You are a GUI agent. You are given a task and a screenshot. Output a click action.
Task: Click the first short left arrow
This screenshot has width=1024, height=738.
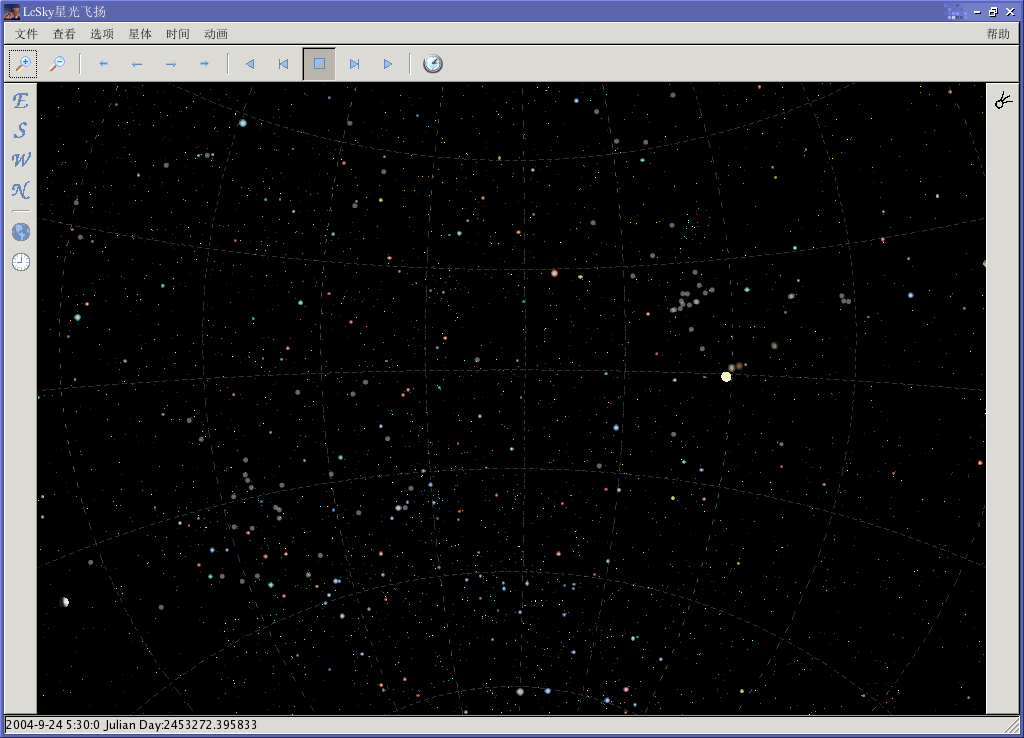pos(103,64)
